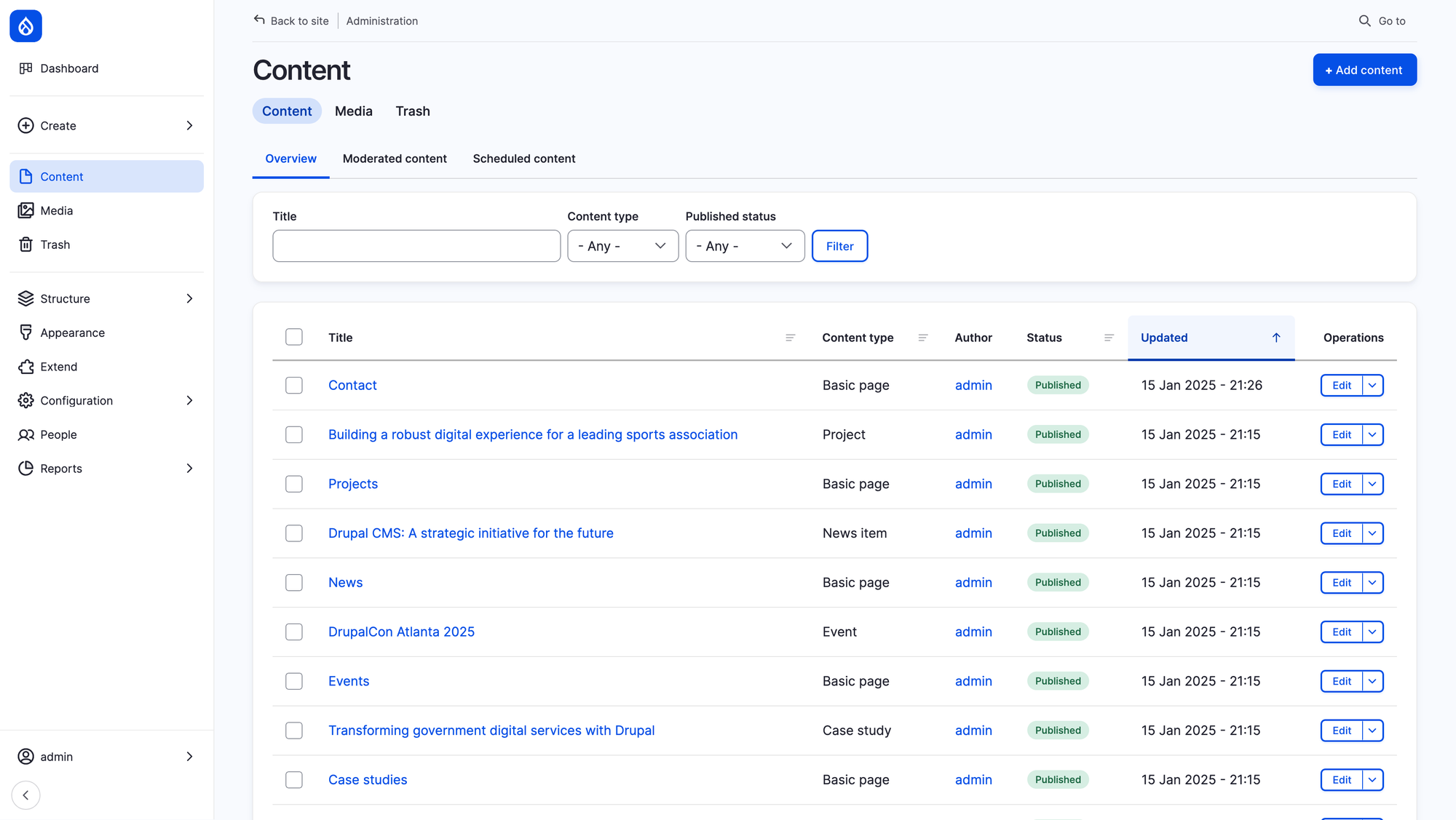
Task: Click the Author column header
Action: coord(973,338)
